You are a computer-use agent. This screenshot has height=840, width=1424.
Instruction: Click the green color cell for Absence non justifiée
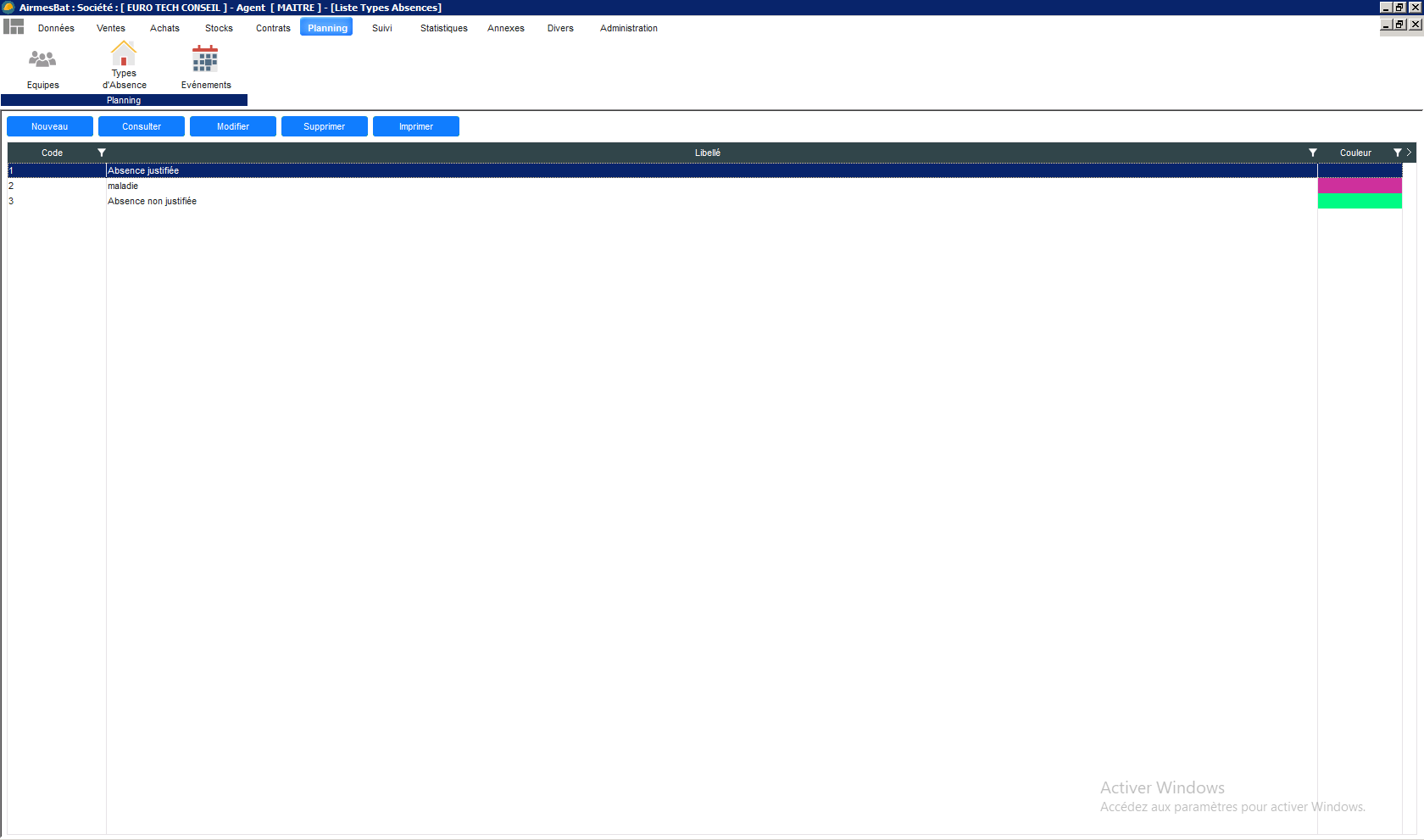click(1359, 201)
